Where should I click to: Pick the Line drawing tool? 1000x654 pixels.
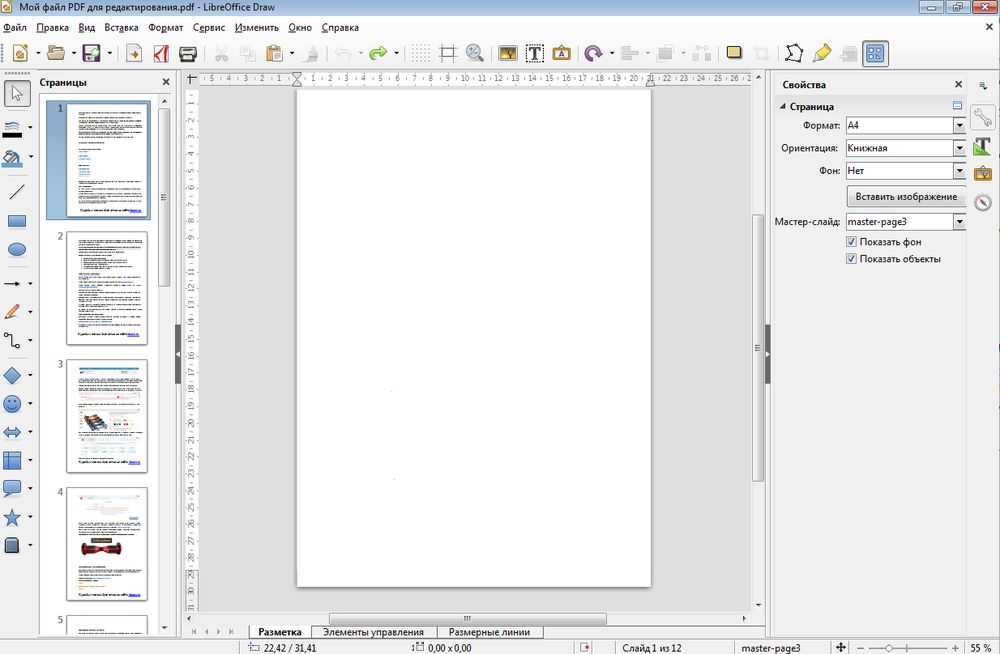click(x=17, y=191)
